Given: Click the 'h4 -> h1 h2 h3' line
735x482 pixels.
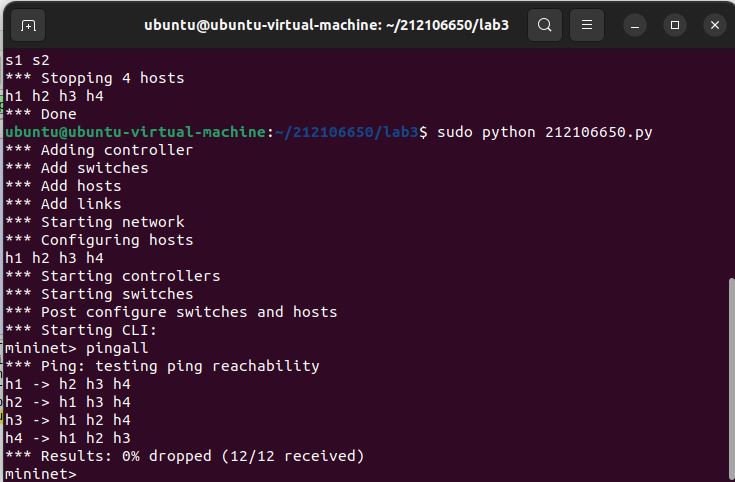Looking at the screenshot, I should pos(68,438).
